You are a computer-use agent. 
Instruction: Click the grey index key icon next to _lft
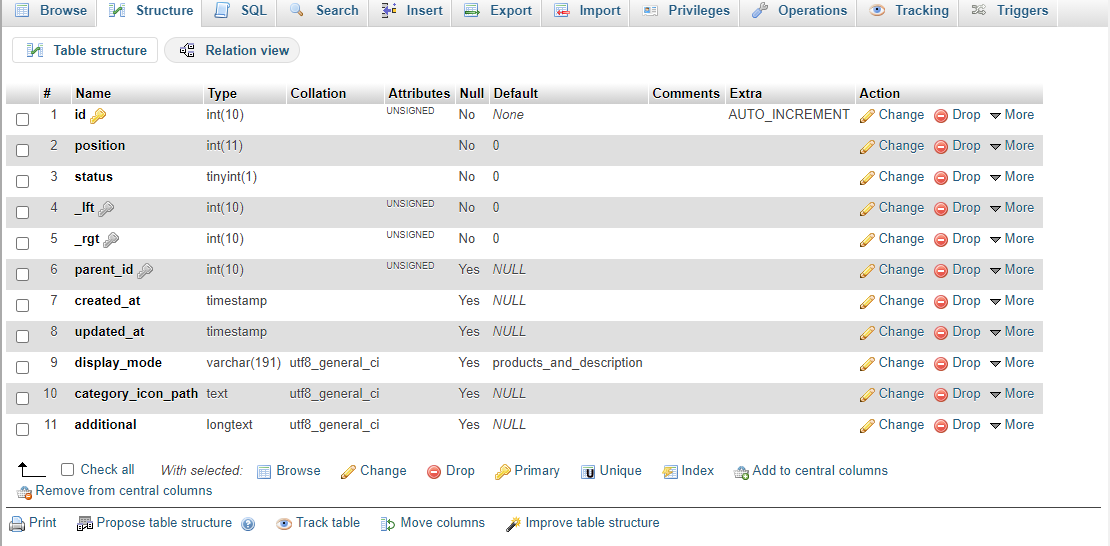[x=105, y=208]
